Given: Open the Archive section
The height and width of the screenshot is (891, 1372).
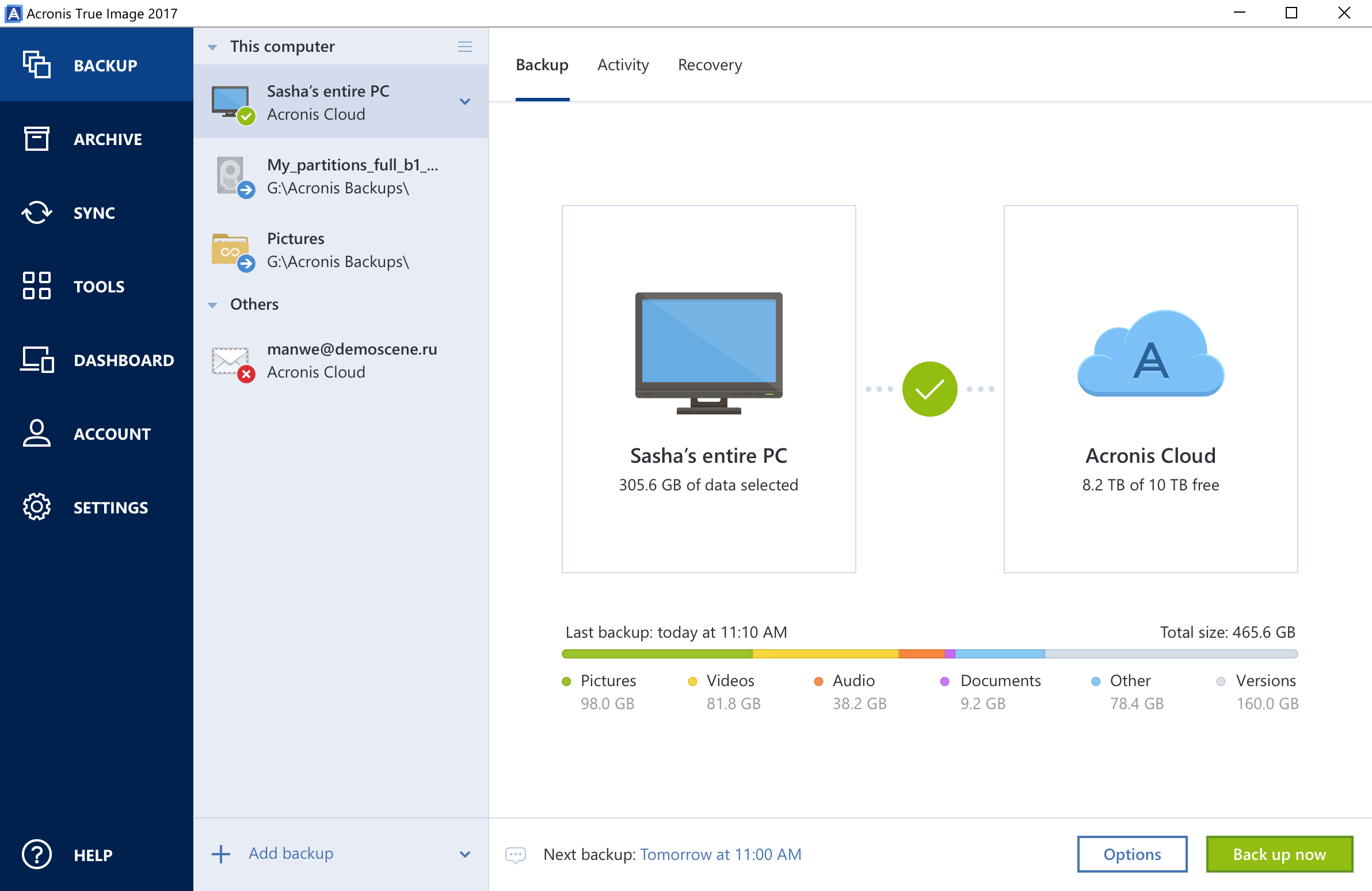Looking at the screenshot, I should 96,139.
